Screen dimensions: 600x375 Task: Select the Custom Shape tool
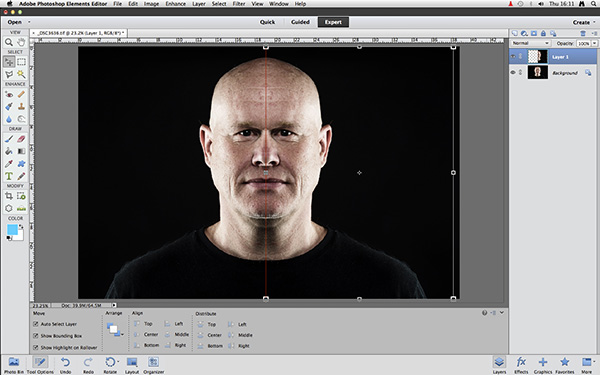point(21,164)
